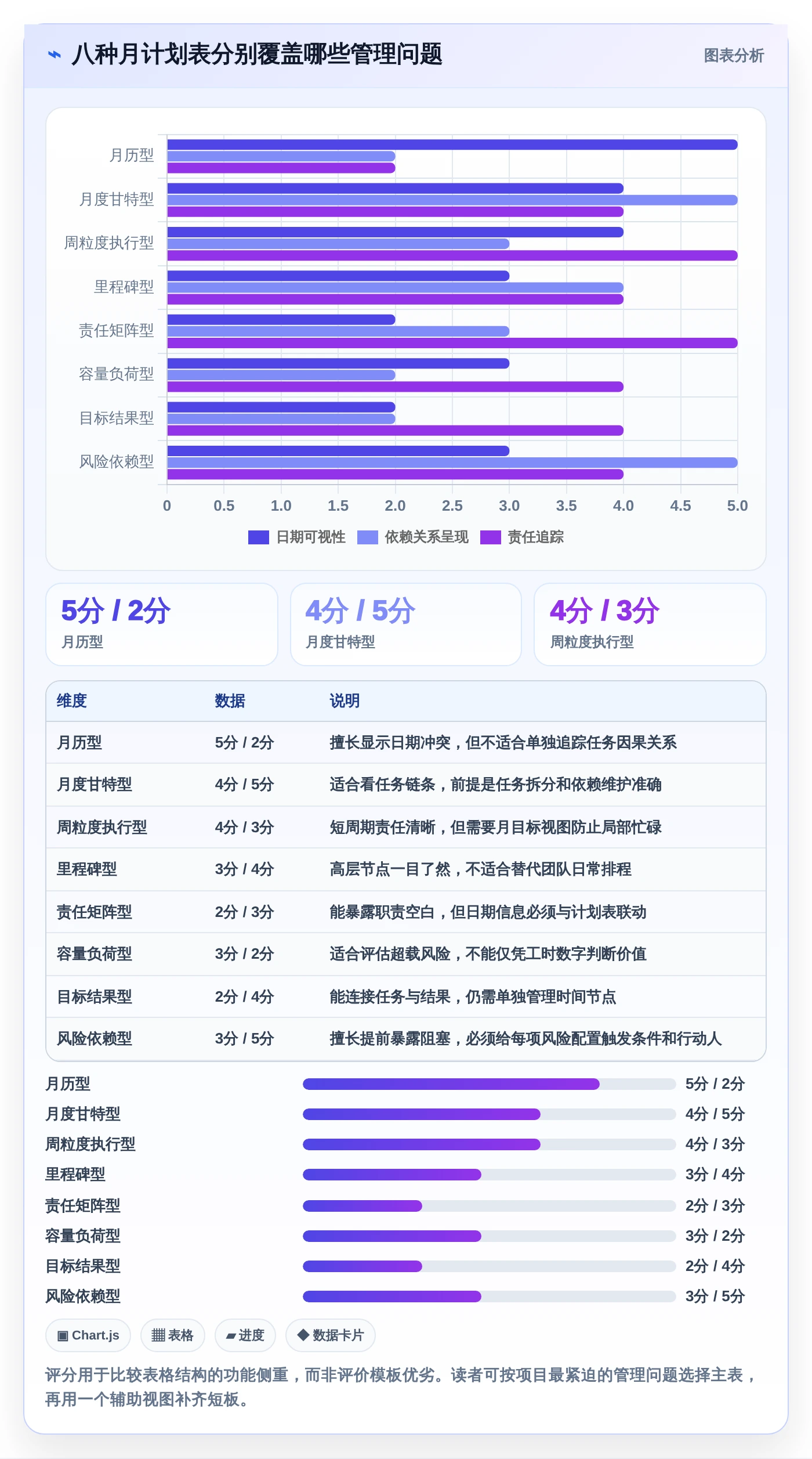The width and height of the screenshot is (812, 1459).
Task: Click the 2分 / 4分 value beside 目标结果型 progress
Action: tap(715, 1266)
